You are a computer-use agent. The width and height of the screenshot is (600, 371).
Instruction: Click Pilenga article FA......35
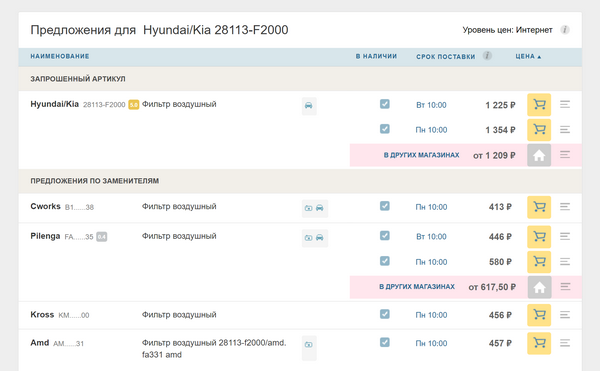point(79,237)
